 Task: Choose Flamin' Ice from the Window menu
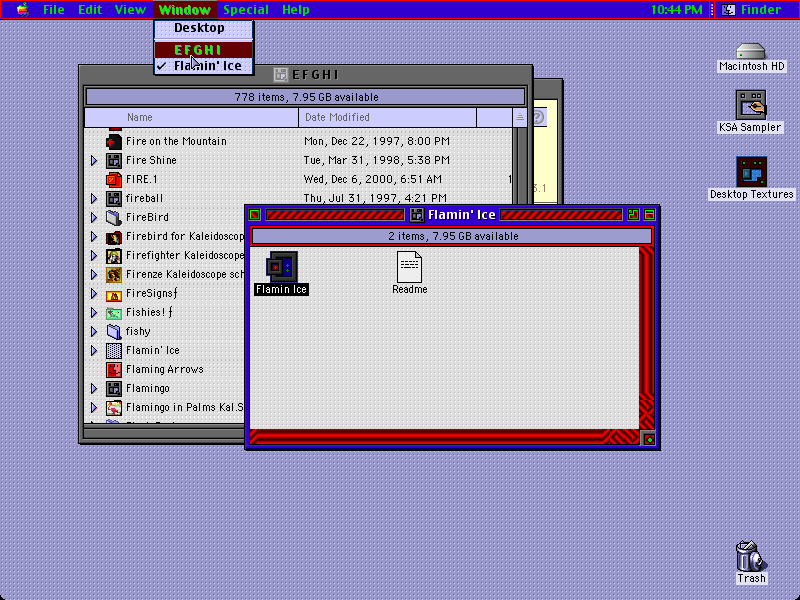(204, 66)
